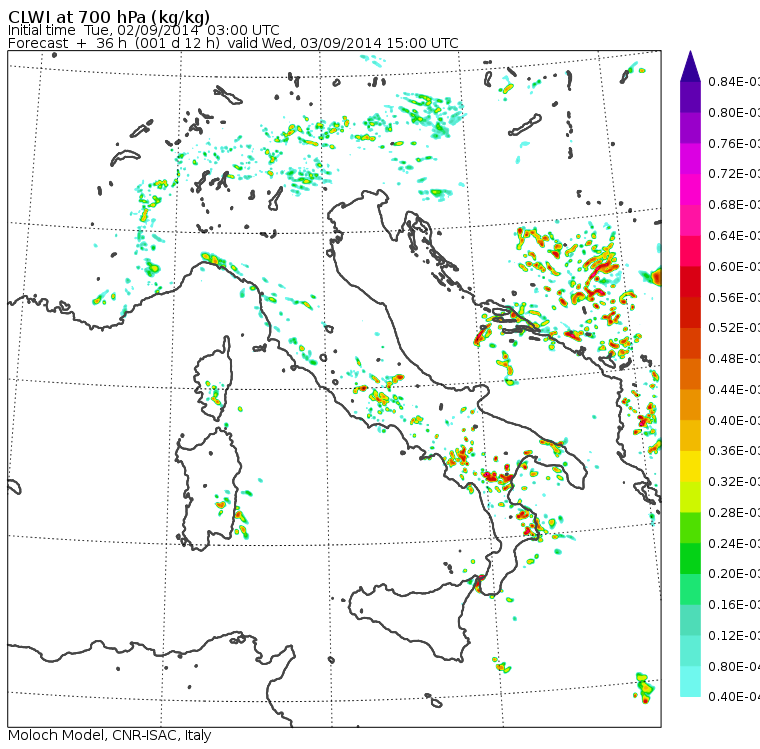Image resolution: width=760 pixels, height=749 pixels.
Task: Click the colorbar segment between 0.36E-03 and 0.40E-03
Action: pos(690,435)
